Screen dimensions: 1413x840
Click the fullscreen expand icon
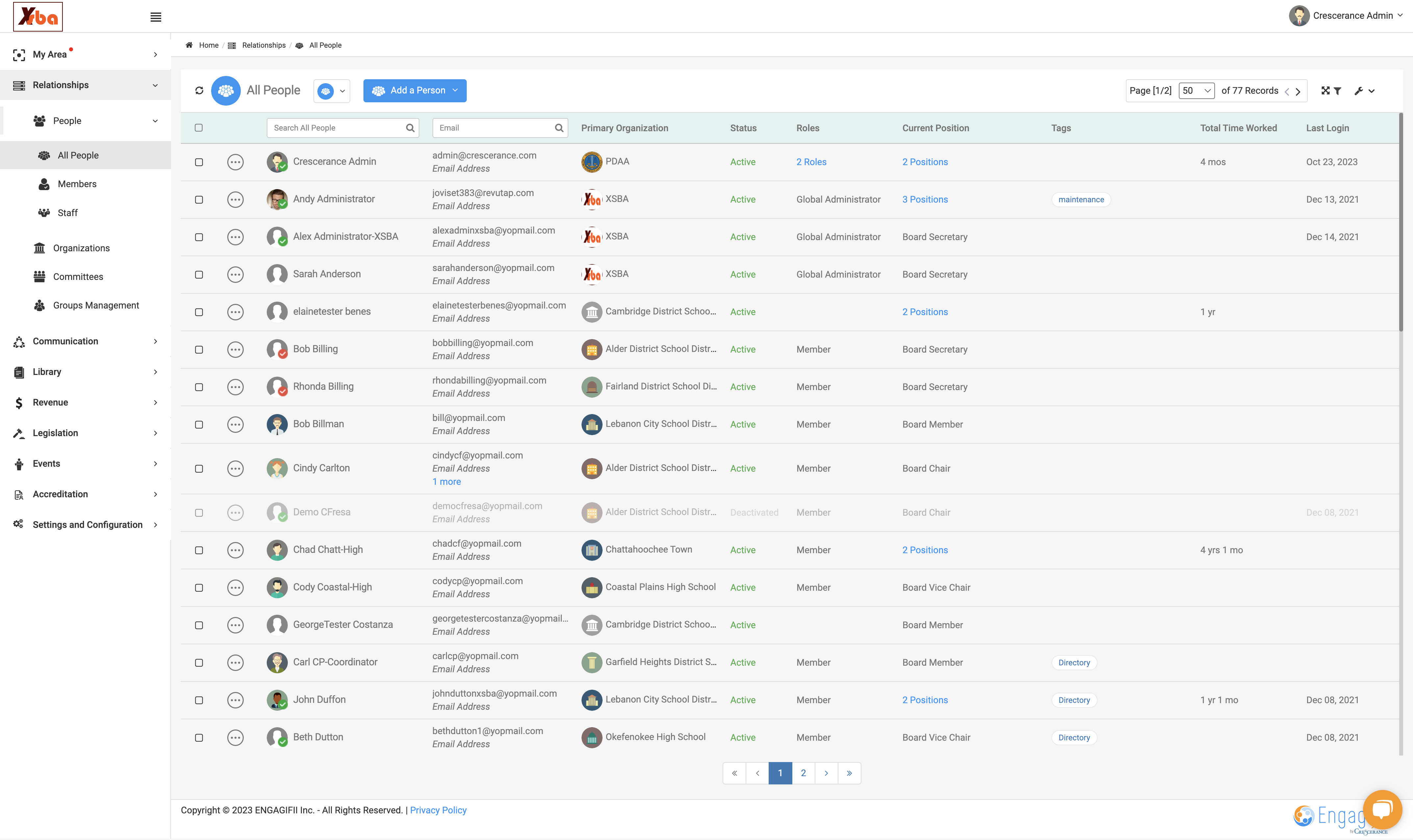point(1325,90)
